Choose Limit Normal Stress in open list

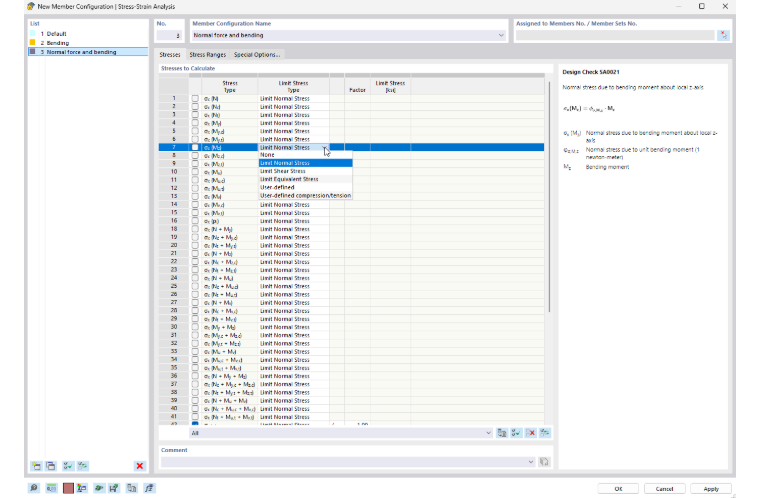pos(305,163)
